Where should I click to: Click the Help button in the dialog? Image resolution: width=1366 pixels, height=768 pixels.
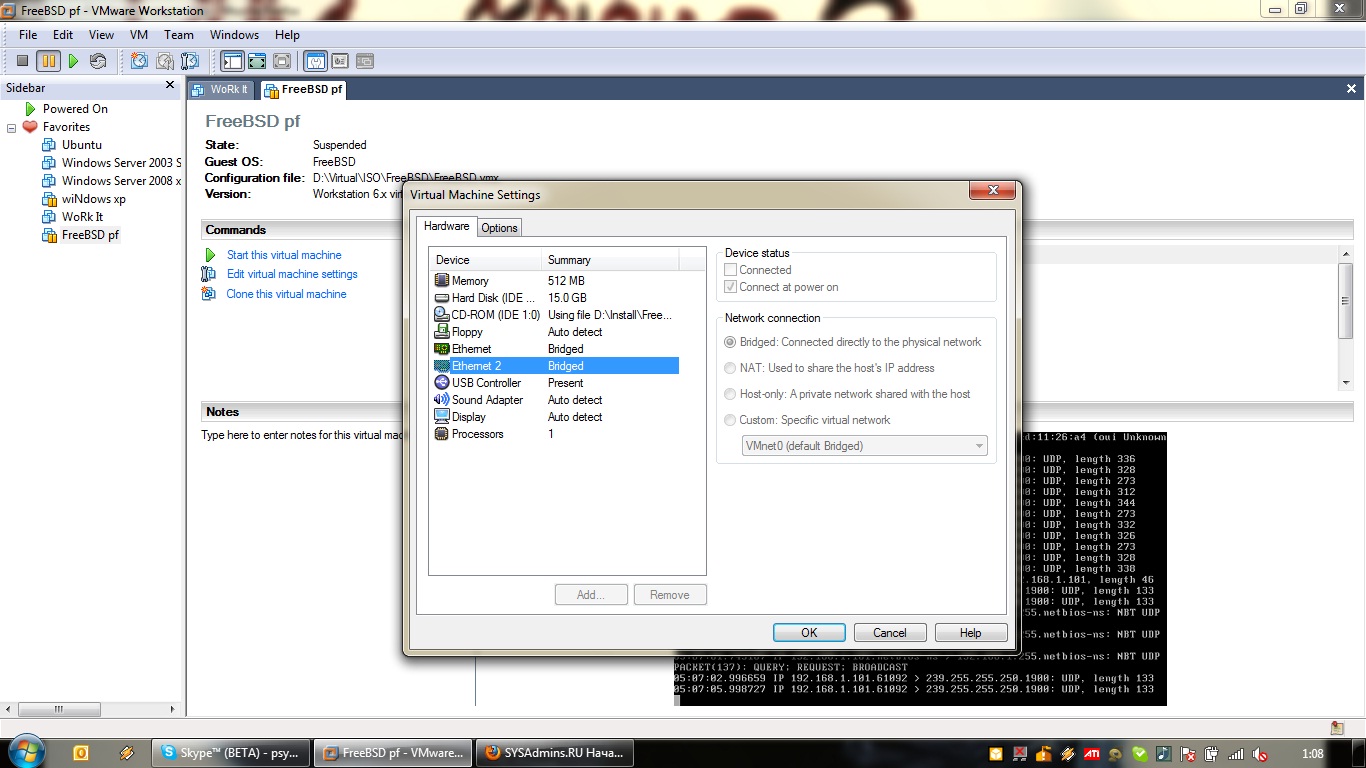pos(970,632)
